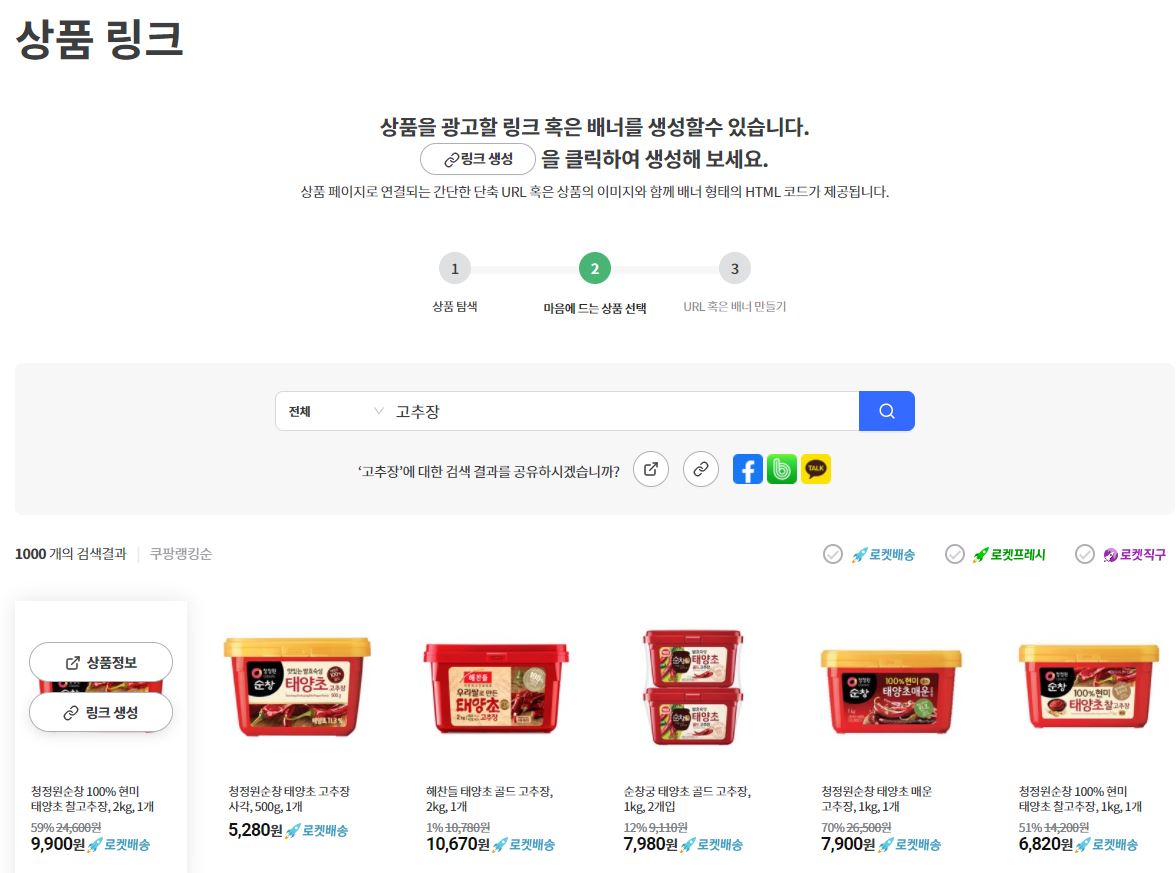Share search results via KakaoTalk icon
Image resolution: width=1176 pixels, height=873 pixels.
tap(815, 470)
